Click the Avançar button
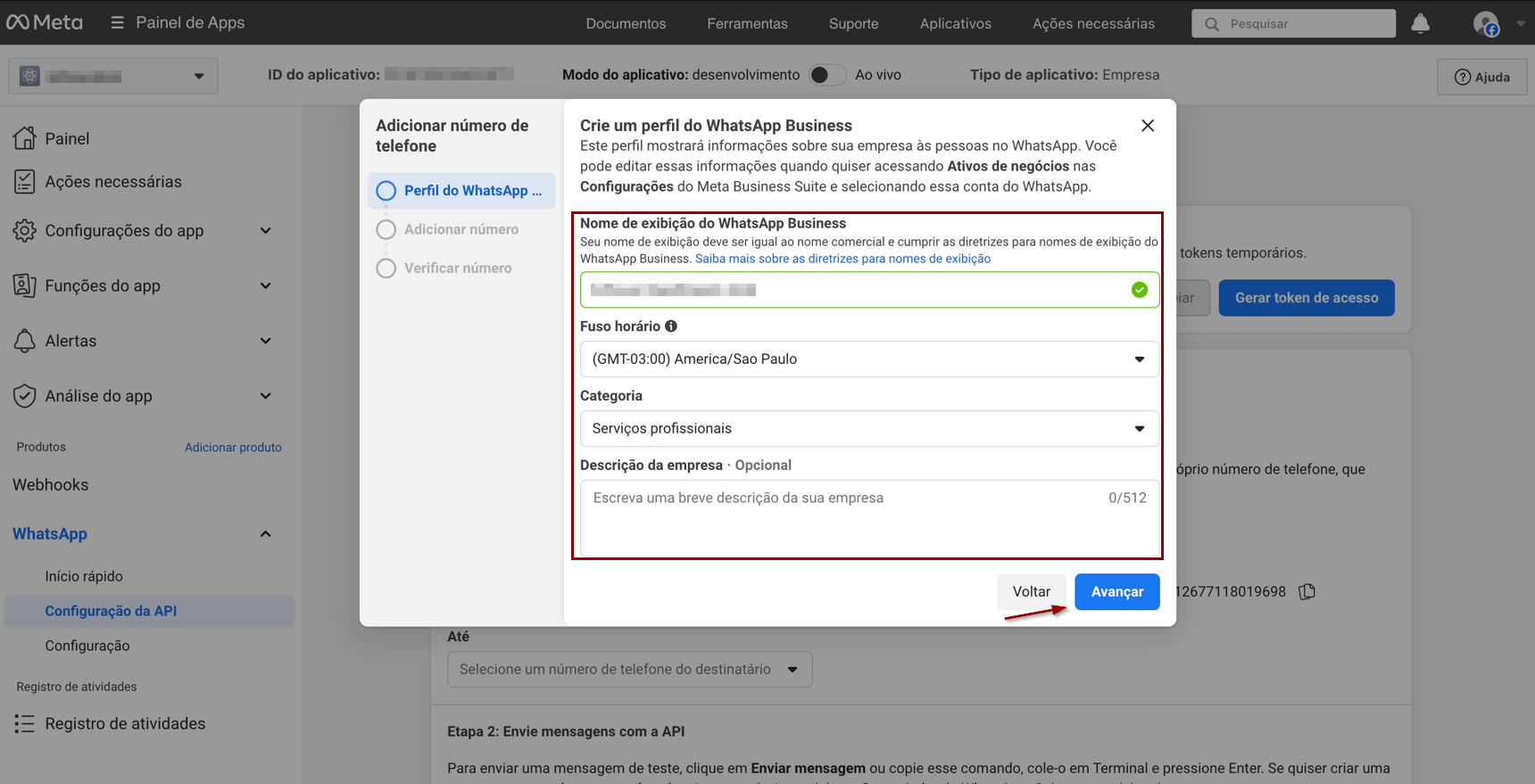Screen dimensions: 1535x784 pyautogui.click(x=1116, y=591)
